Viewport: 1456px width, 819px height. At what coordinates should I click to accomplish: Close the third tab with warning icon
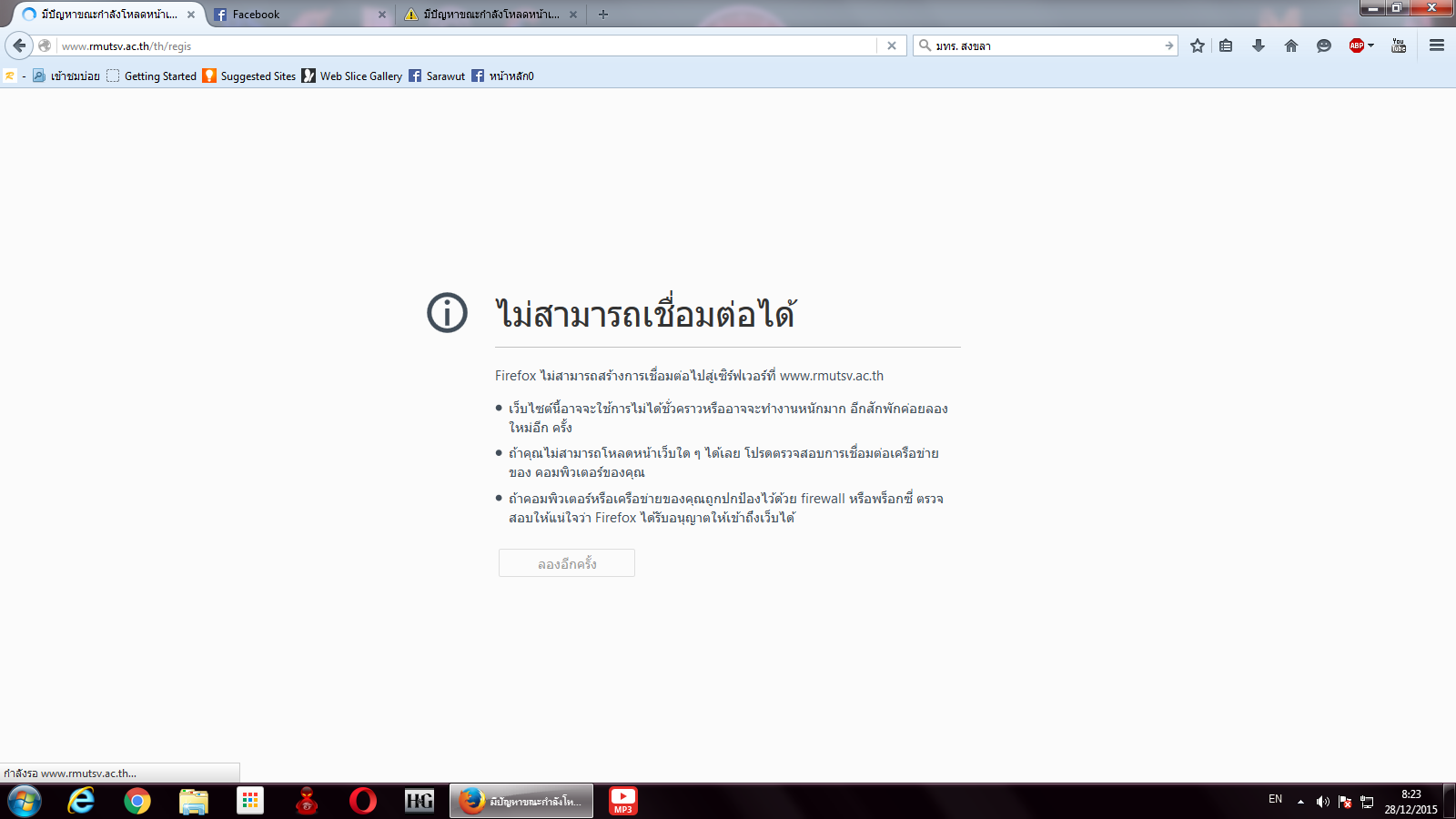coord(573,15)
